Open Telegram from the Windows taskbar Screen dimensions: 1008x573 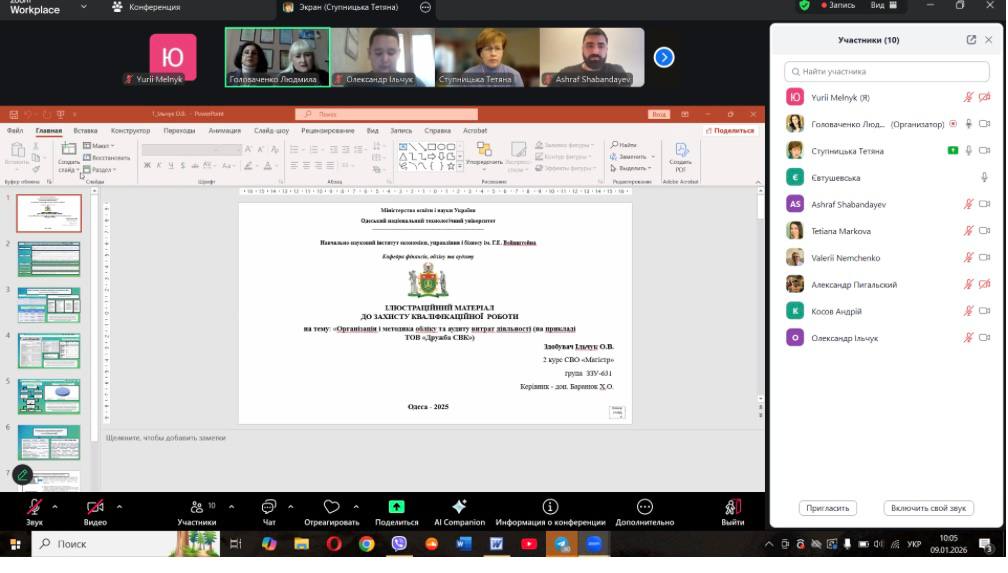pos(561,544)
